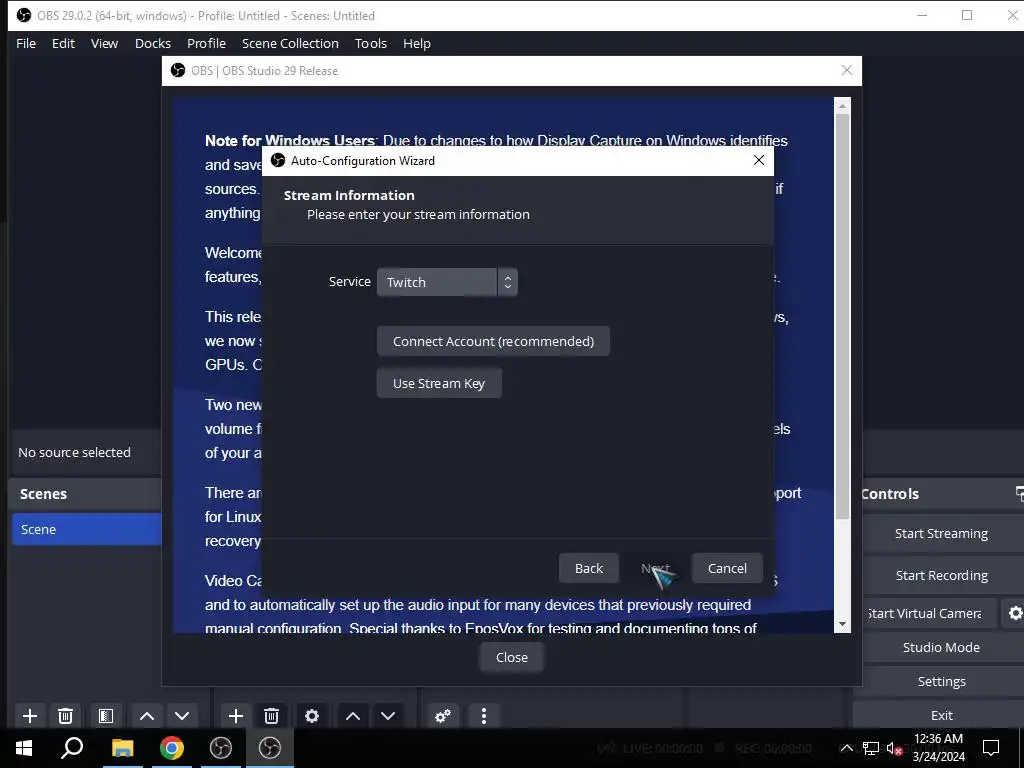
Task: Open the Profile menu
Action: coord(206,43)
